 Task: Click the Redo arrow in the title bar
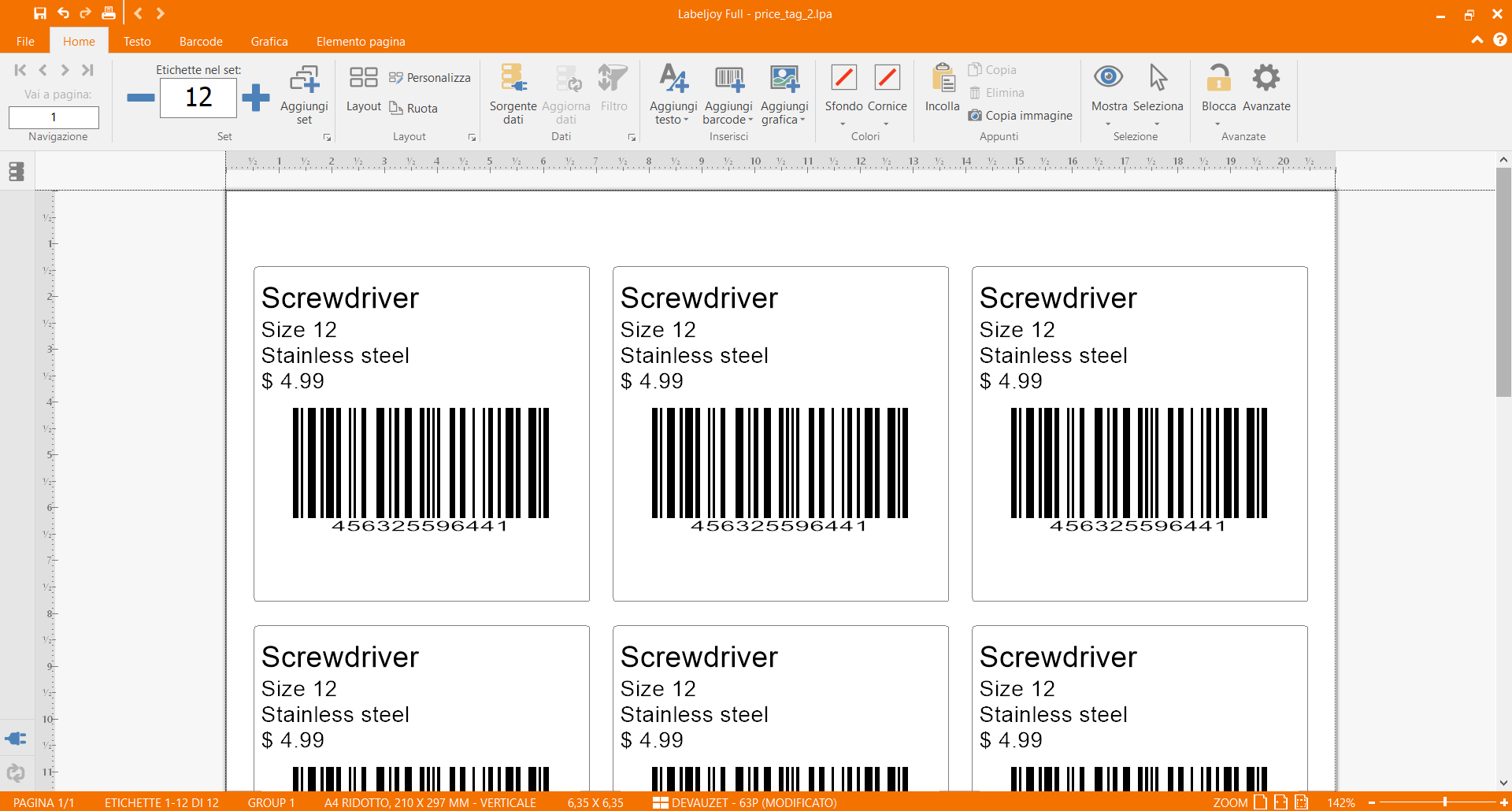[x=85, y=13]
